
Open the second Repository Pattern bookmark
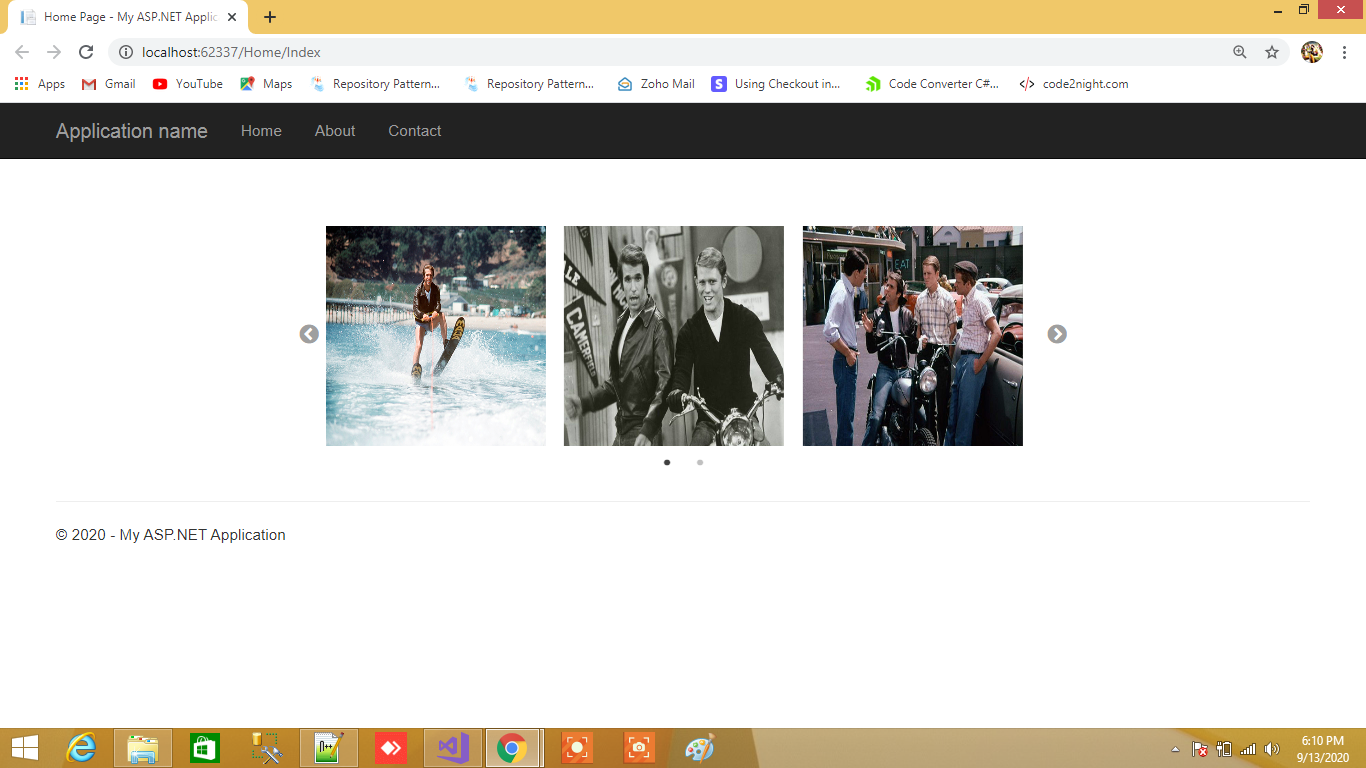click(530, 84)
